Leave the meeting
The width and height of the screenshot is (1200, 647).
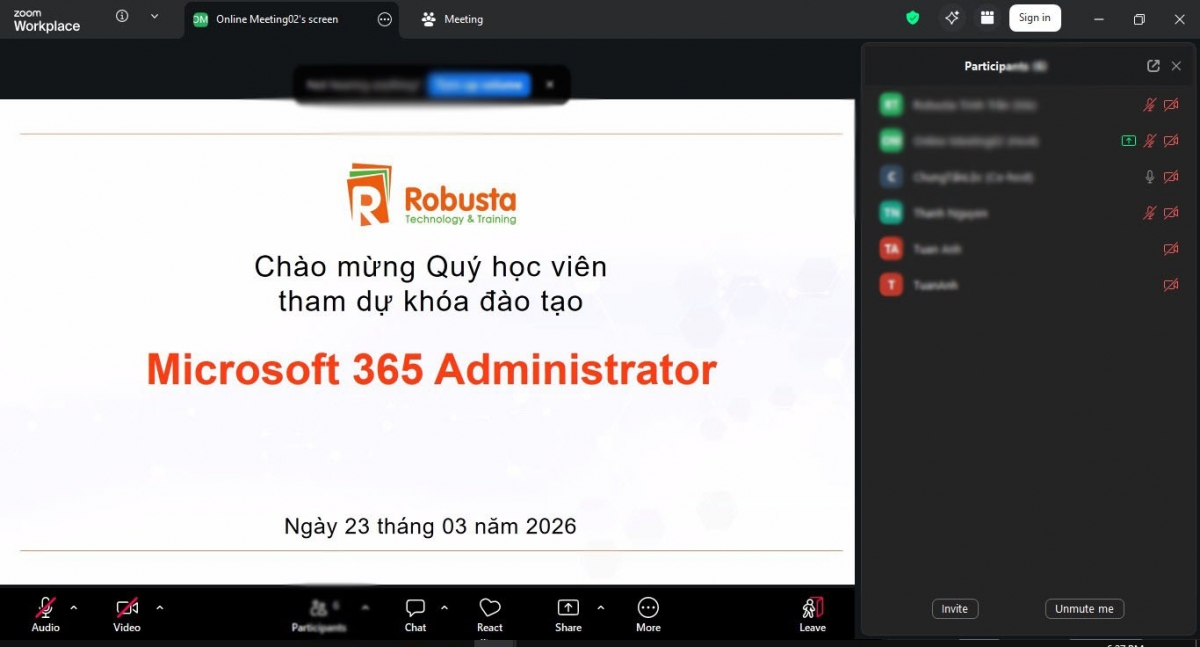point(812,614)
